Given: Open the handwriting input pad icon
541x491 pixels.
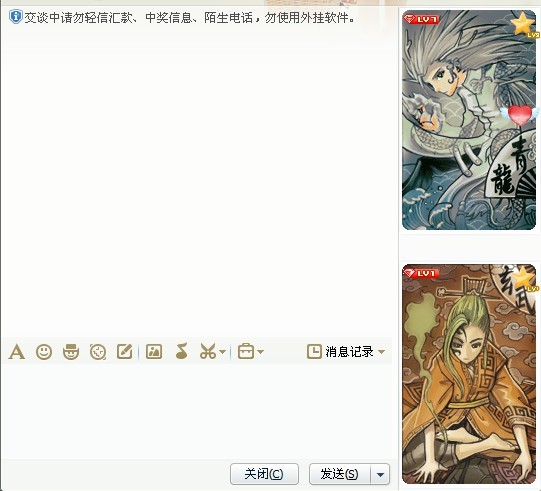Looking at the screenshot, I should coord(125,352).
